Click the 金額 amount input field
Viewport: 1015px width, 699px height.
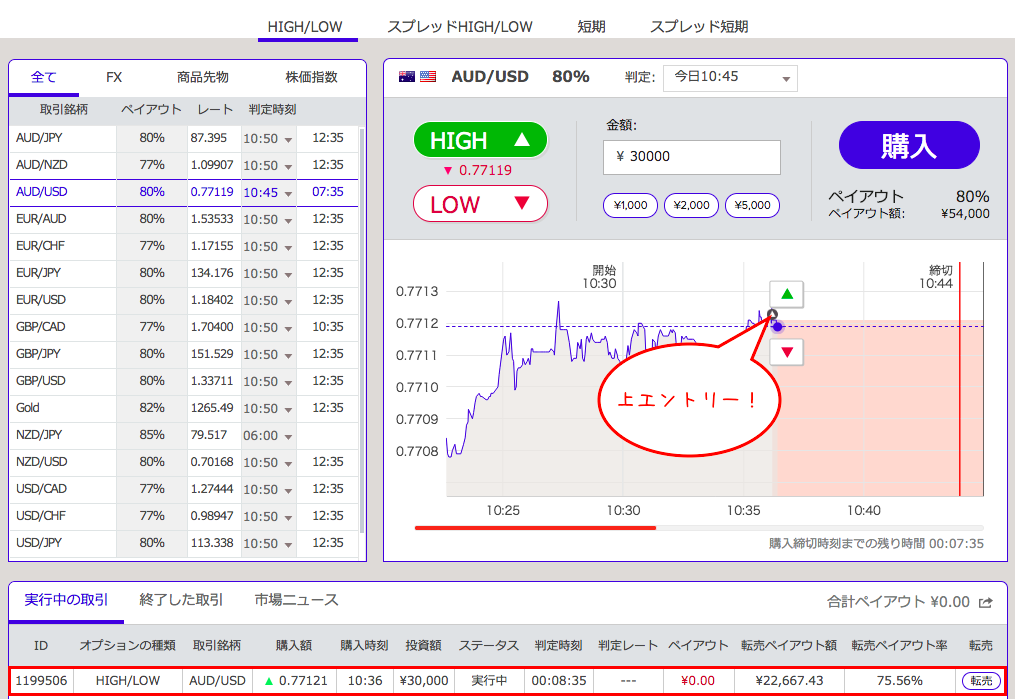point(692,157)
